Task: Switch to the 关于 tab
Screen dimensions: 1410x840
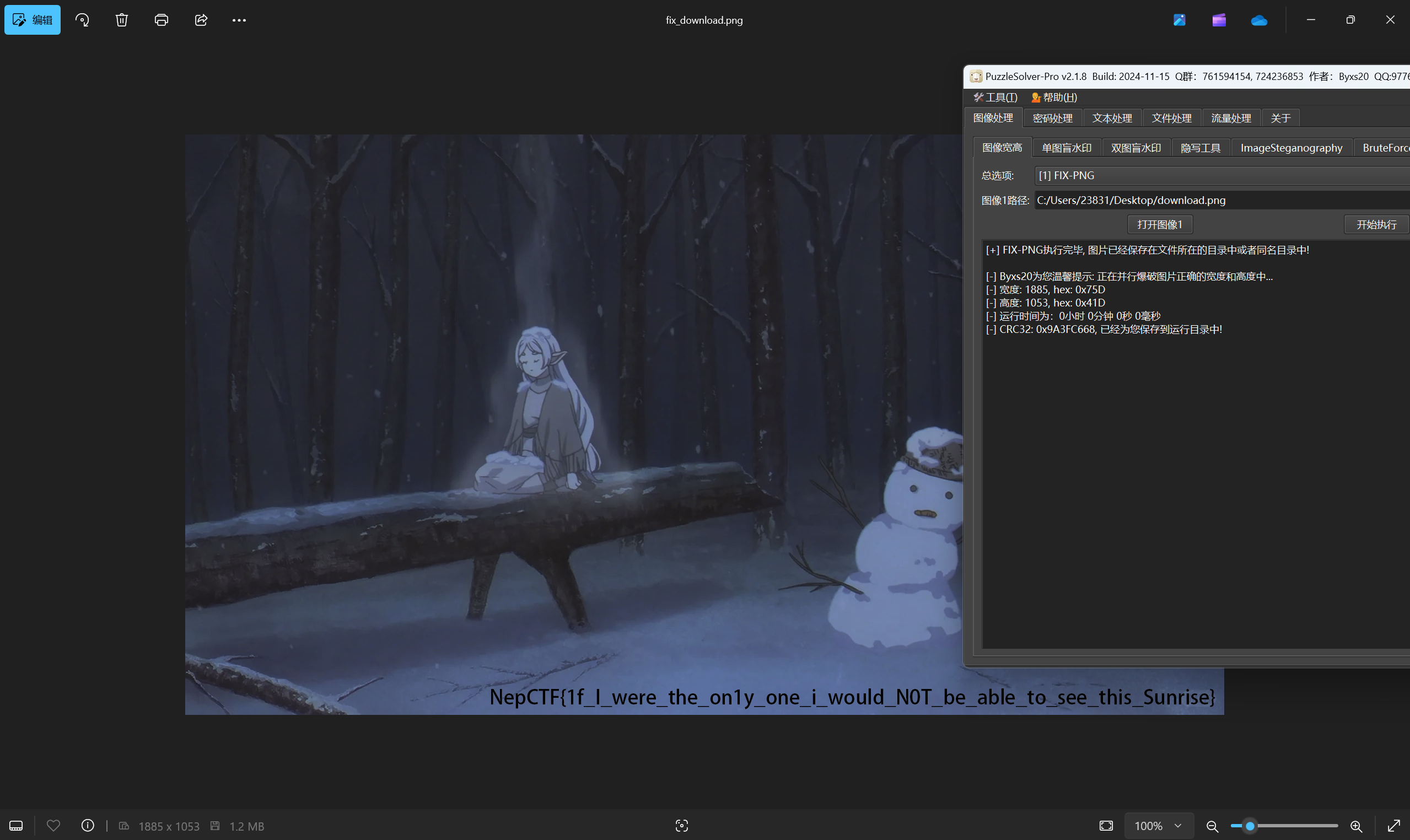Action: 1280,119
